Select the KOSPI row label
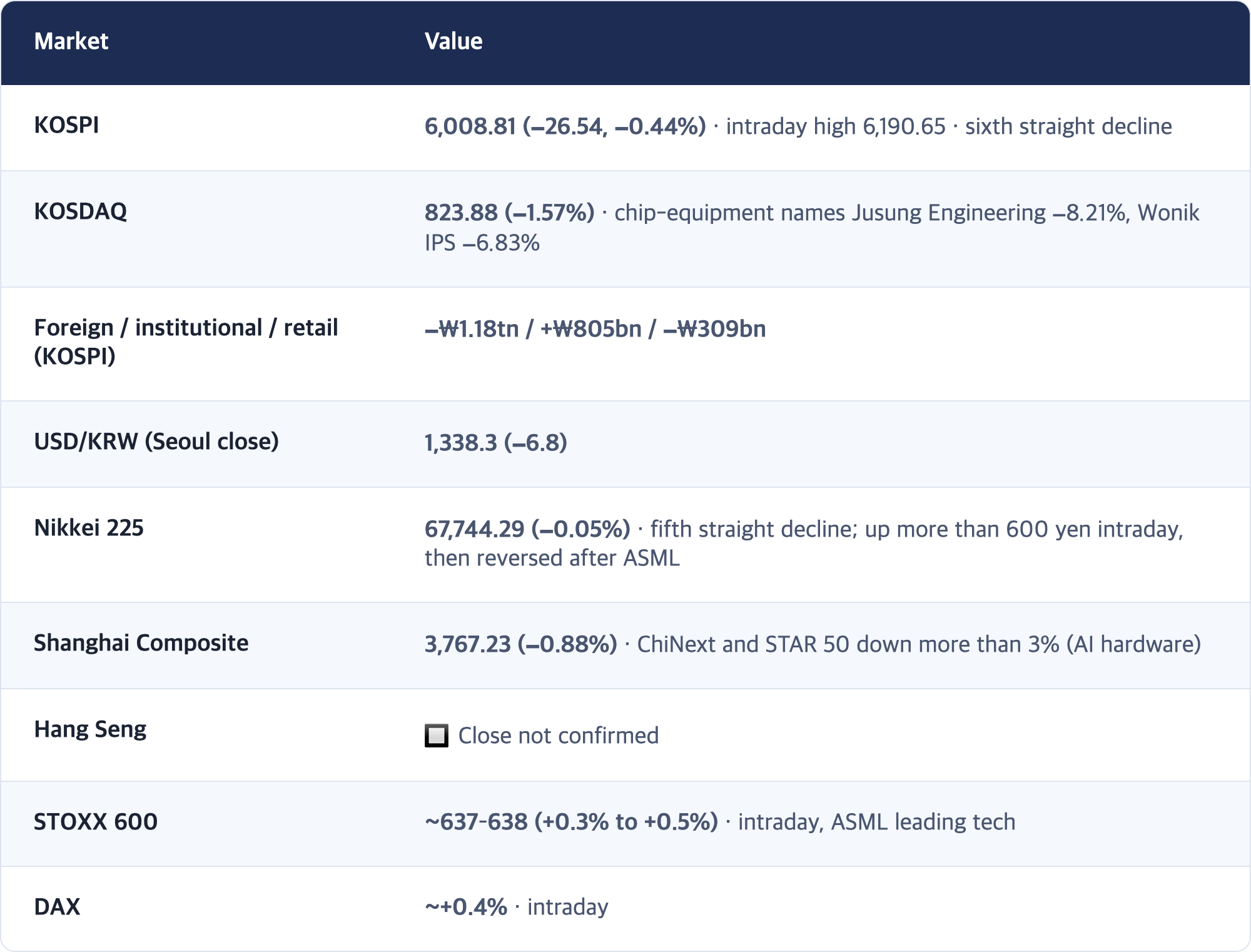This screenshot has height=952, width=1251. 66,125
